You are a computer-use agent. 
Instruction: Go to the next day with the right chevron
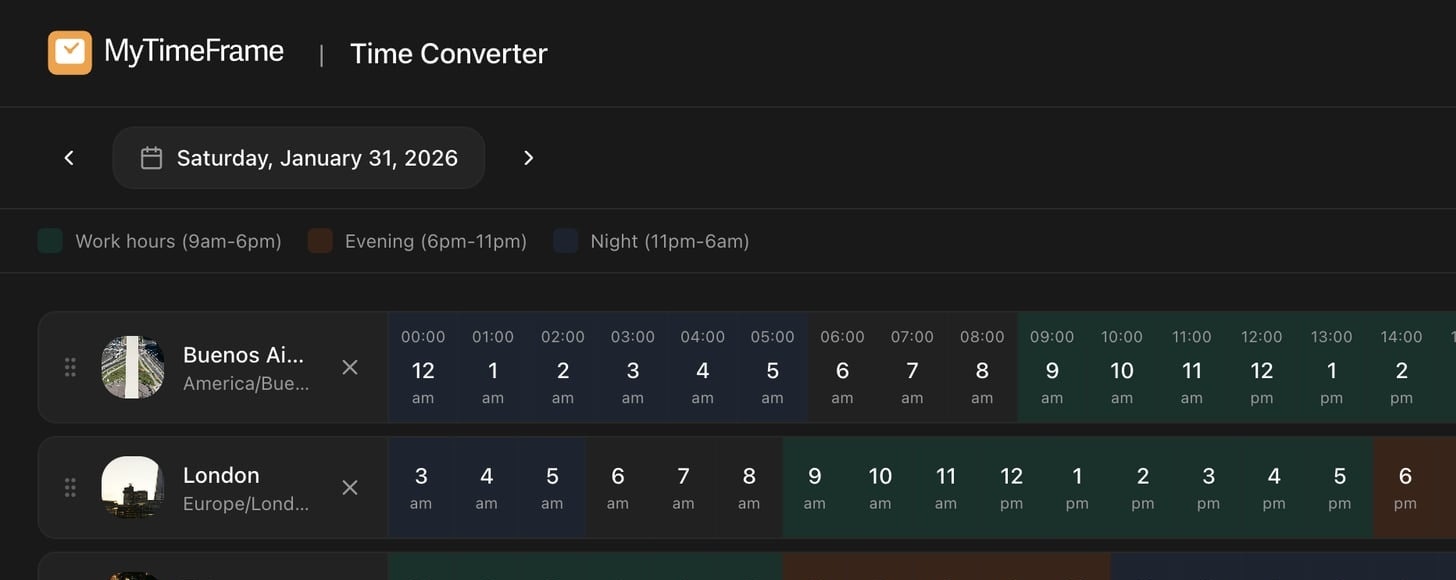528,157
